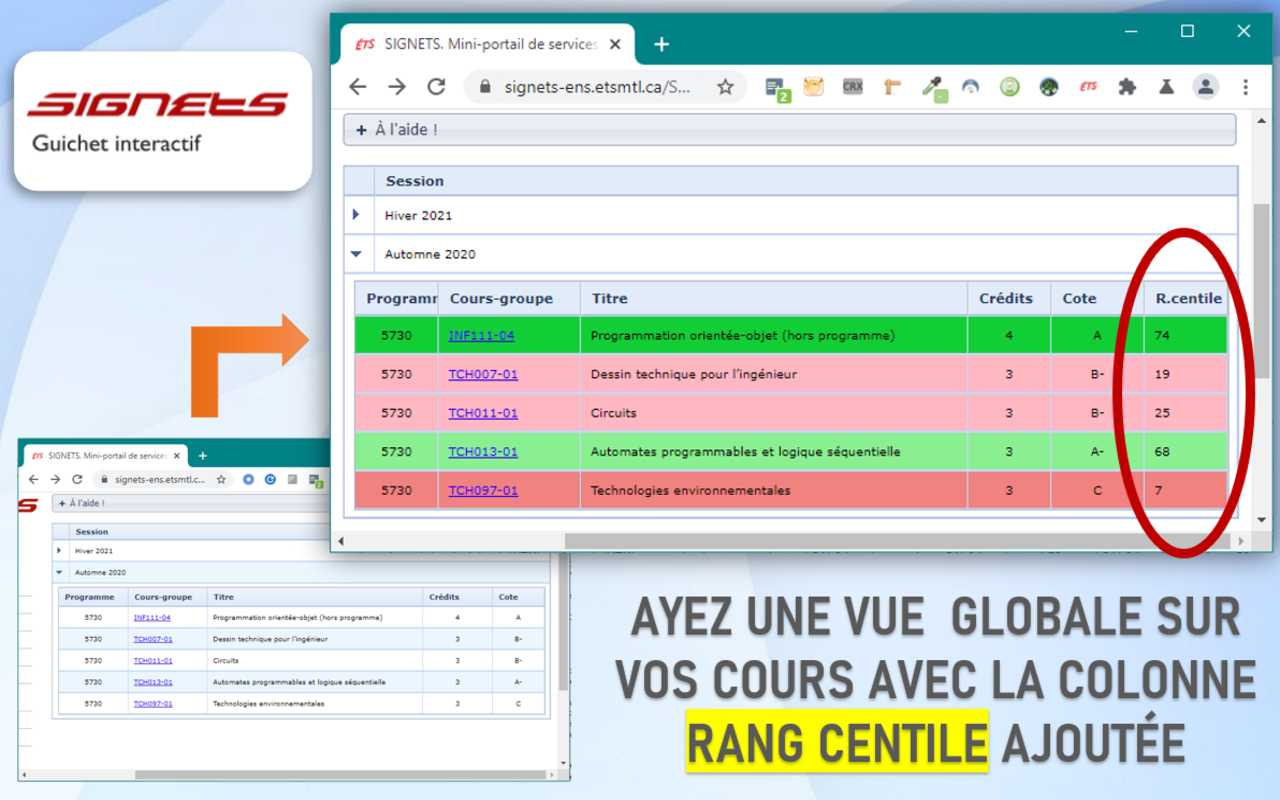Screen dimensions: 1280x800
Task: Select the SIGNETS Mini-portail tab in the large window
Action: pyautogui.click(x=488, y=44)
